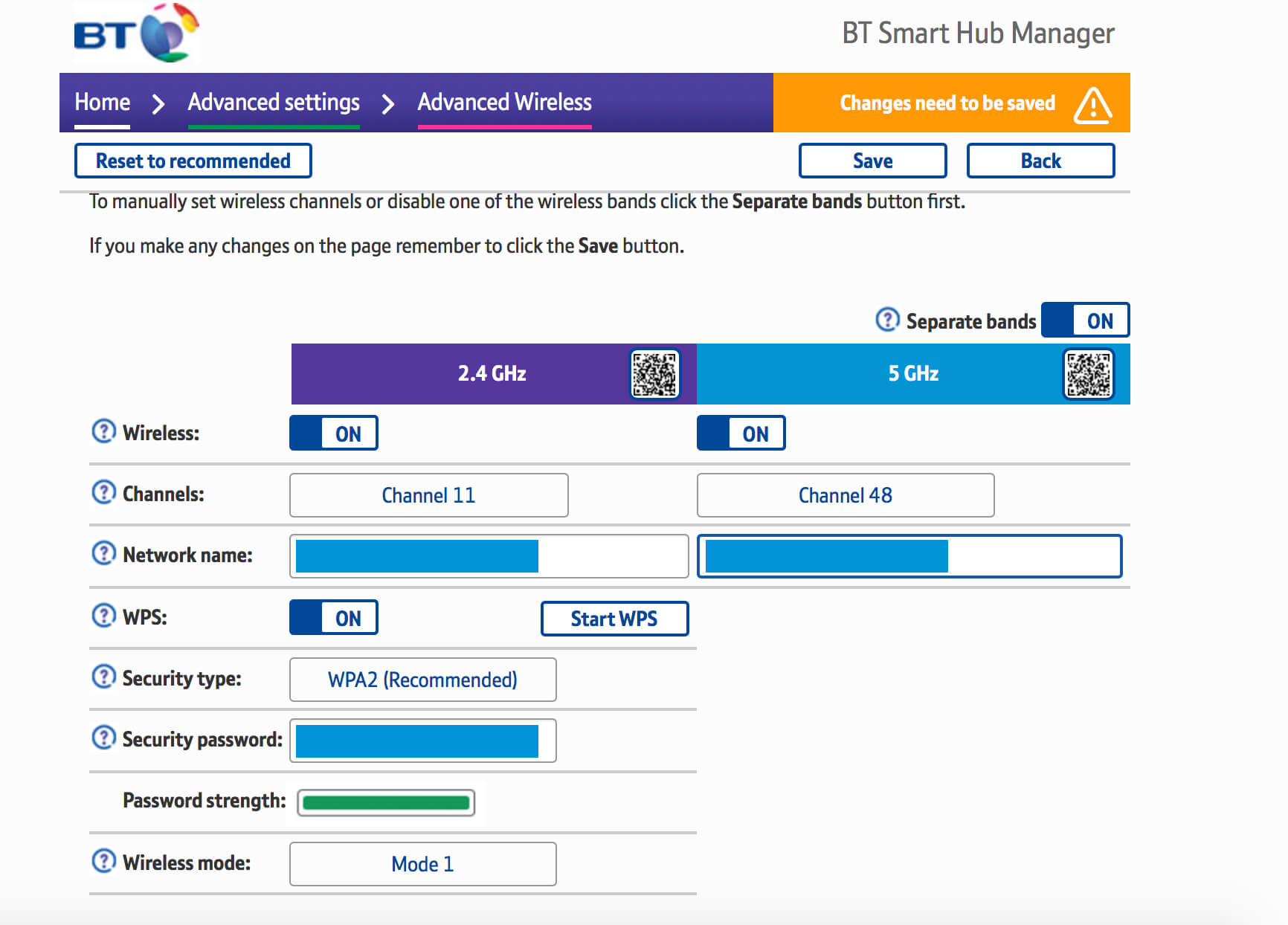Click the BT logo icon
The height and width of the screenshot is (925, 1288).
136,33
